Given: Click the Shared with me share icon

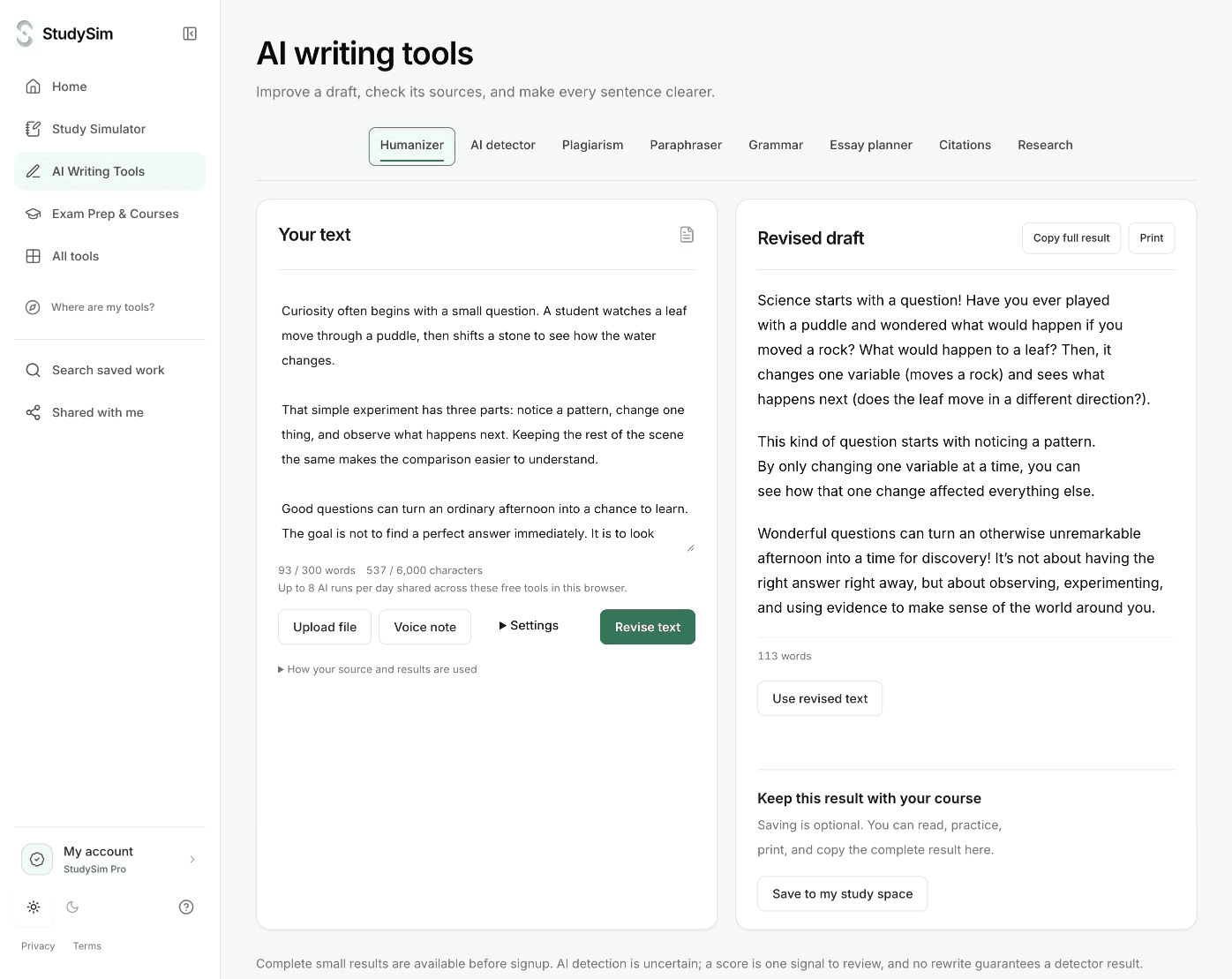Looking at the screenshot, I should 34,412.
